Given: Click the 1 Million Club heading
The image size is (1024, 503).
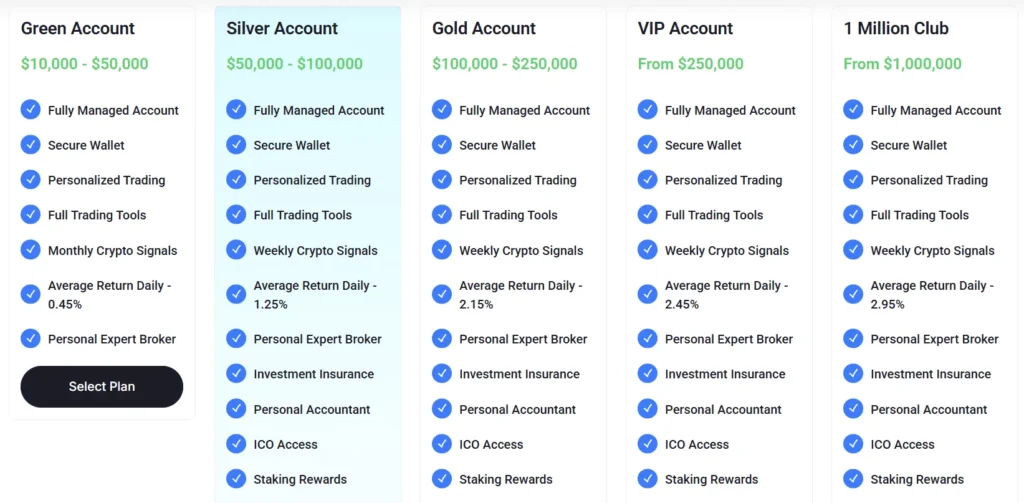Looking at the screenshot, I should tap(896, 29).
